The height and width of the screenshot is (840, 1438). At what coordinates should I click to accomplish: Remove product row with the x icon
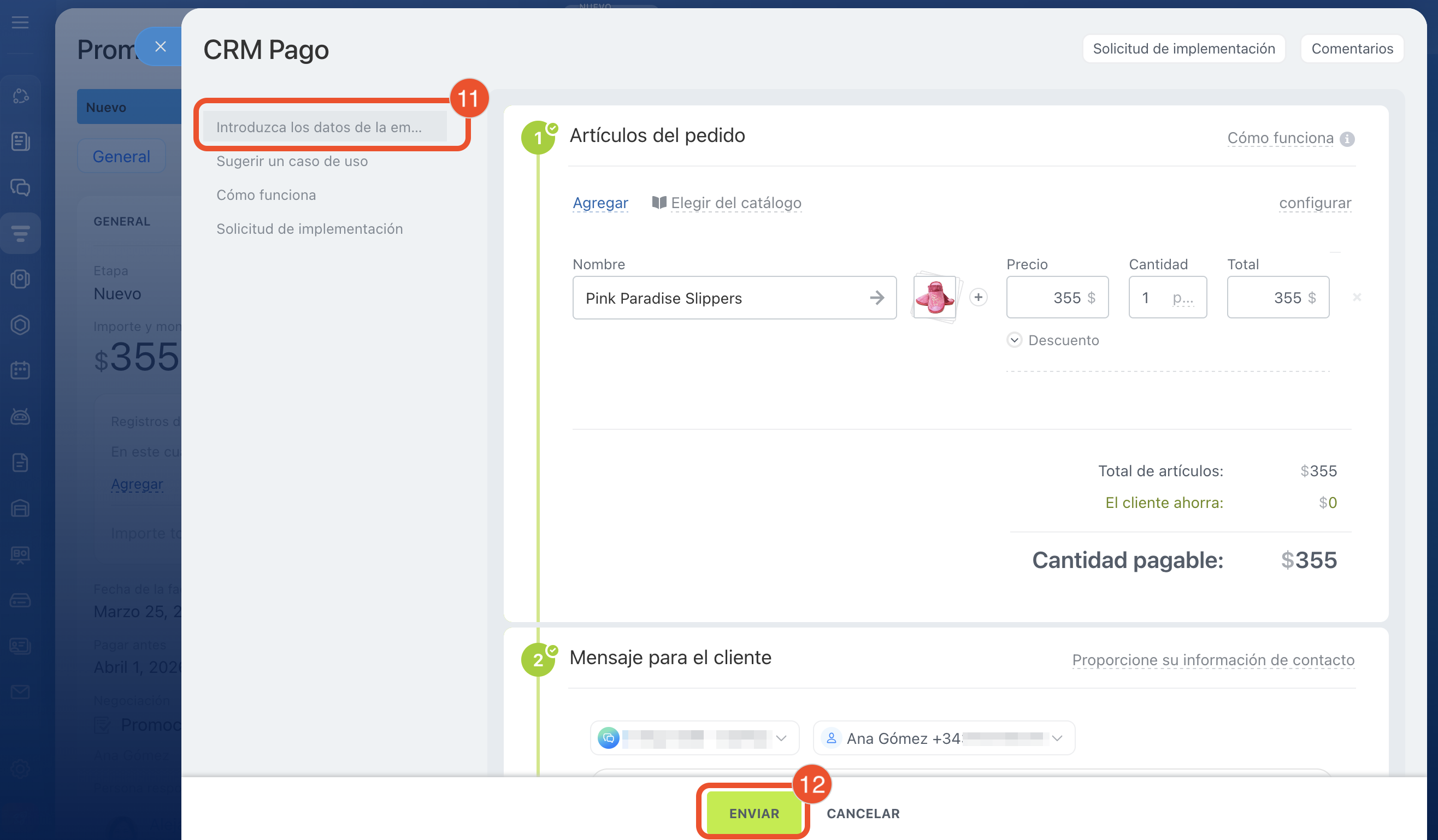tap(1357, 297)
